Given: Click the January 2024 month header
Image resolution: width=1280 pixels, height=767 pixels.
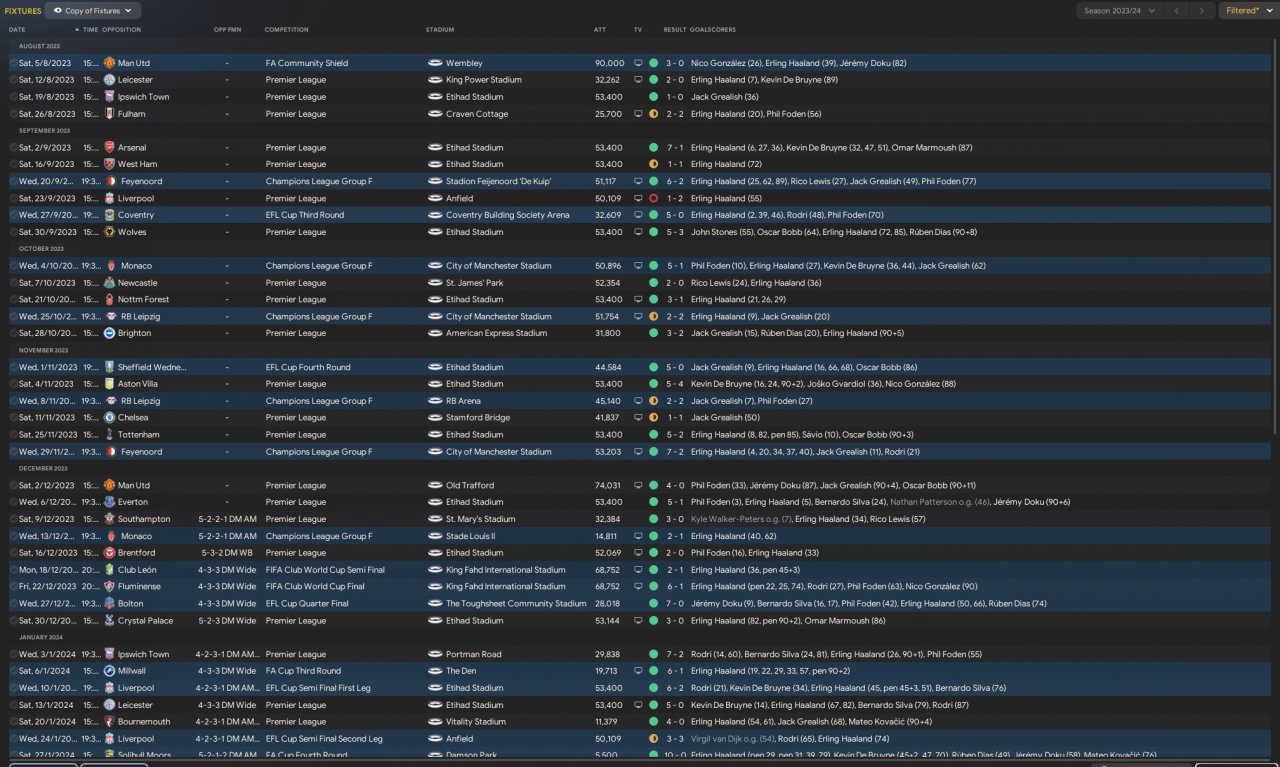Looking at the screenshot, I should click(41, 637).
